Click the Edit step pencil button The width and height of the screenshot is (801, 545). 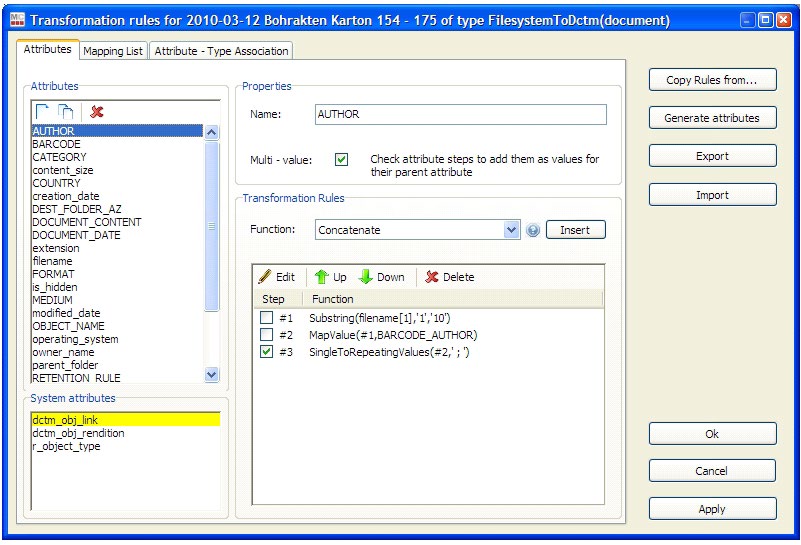pyautogui.click(x=277, y=277)
